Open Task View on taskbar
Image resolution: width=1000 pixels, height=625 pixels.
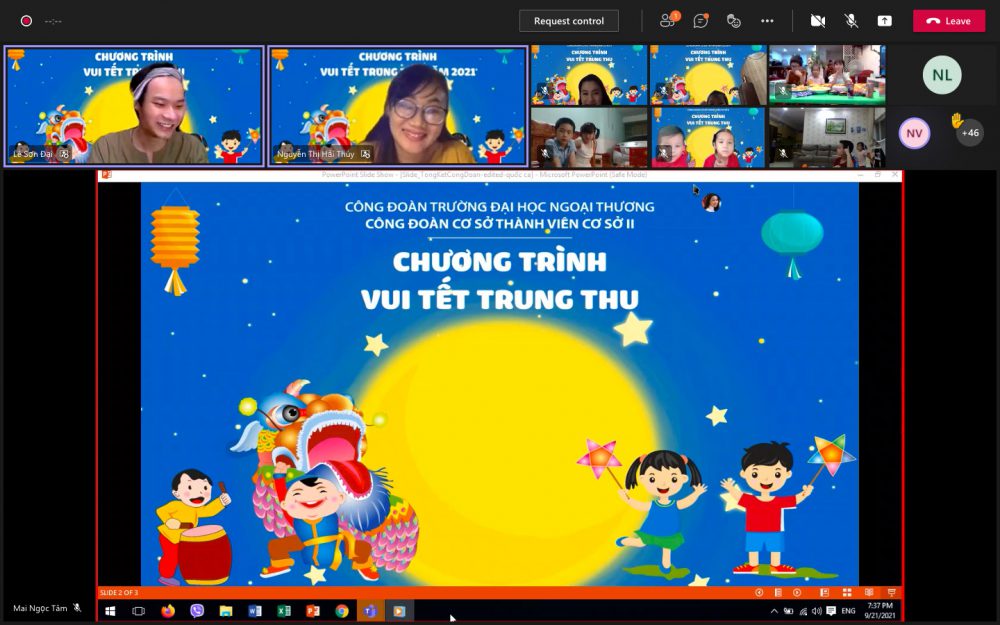(x=138, y=611)
